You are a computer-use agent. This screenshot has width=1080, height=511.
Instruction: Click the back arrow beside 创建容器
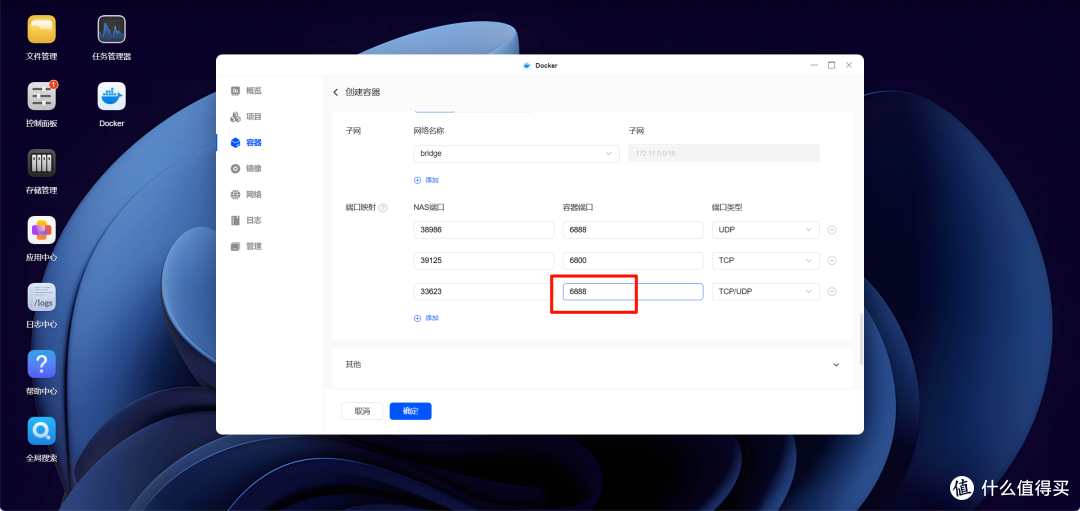[x=336, y=92]
